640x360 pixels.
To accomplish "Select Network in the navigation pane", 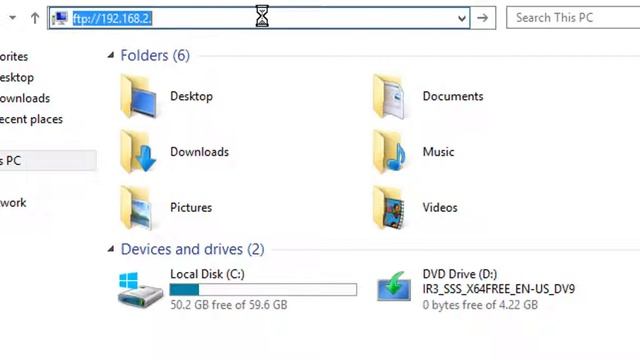I will click(13, 203).
